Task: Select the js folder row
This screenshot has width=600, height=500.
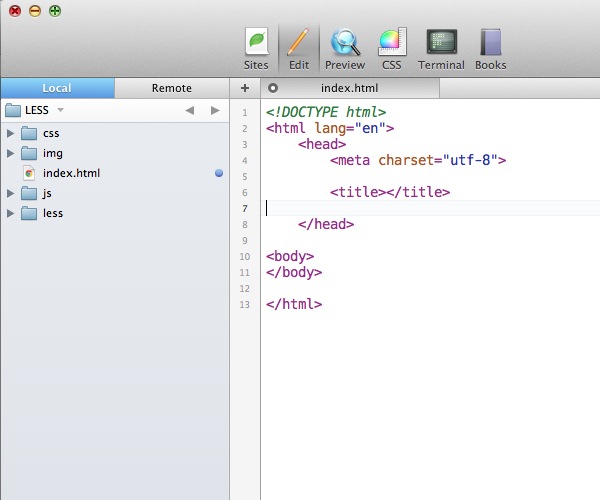Action: 115,193
